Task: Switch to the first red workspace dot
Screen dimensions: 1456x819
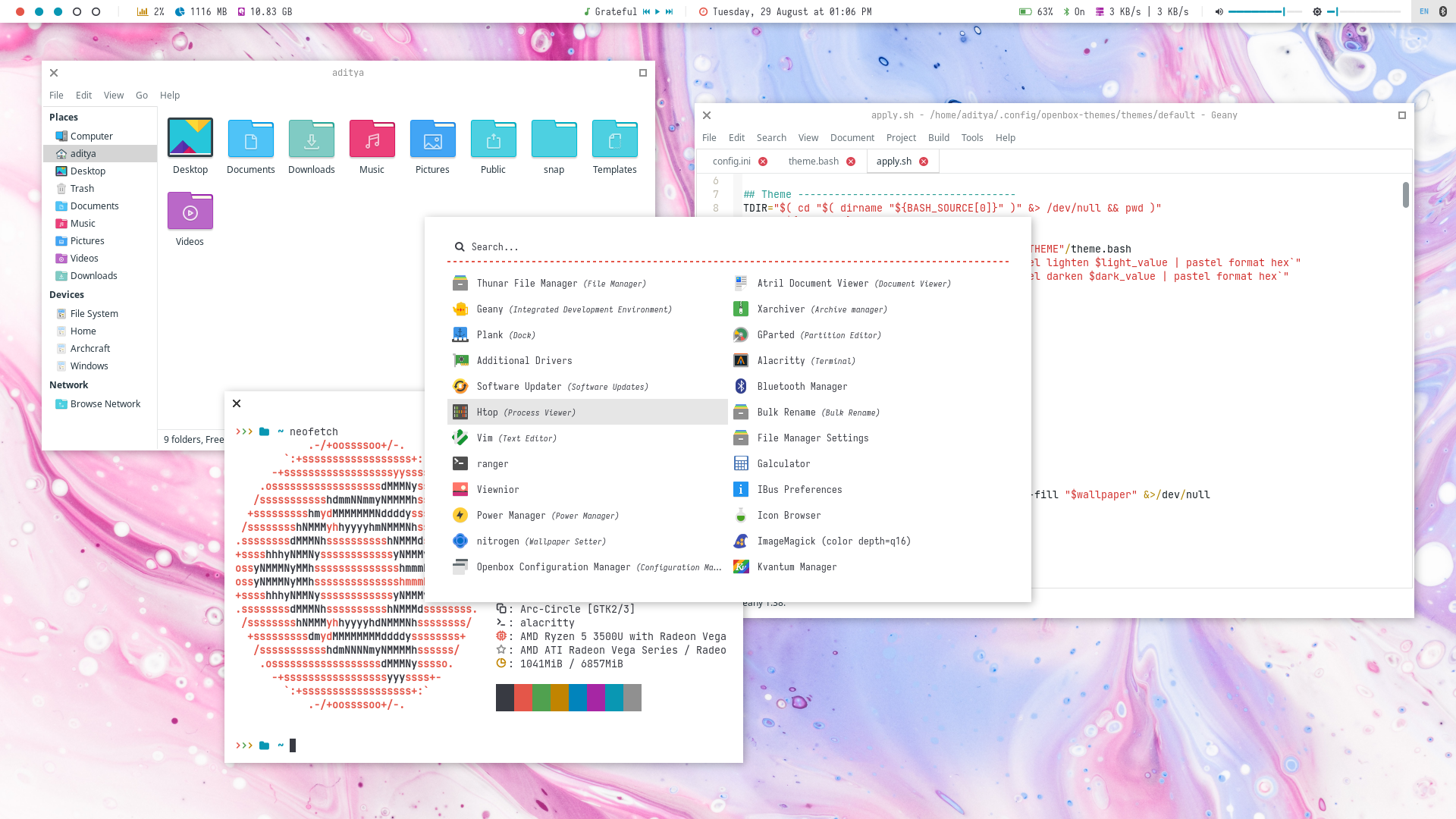Action: 20,11
